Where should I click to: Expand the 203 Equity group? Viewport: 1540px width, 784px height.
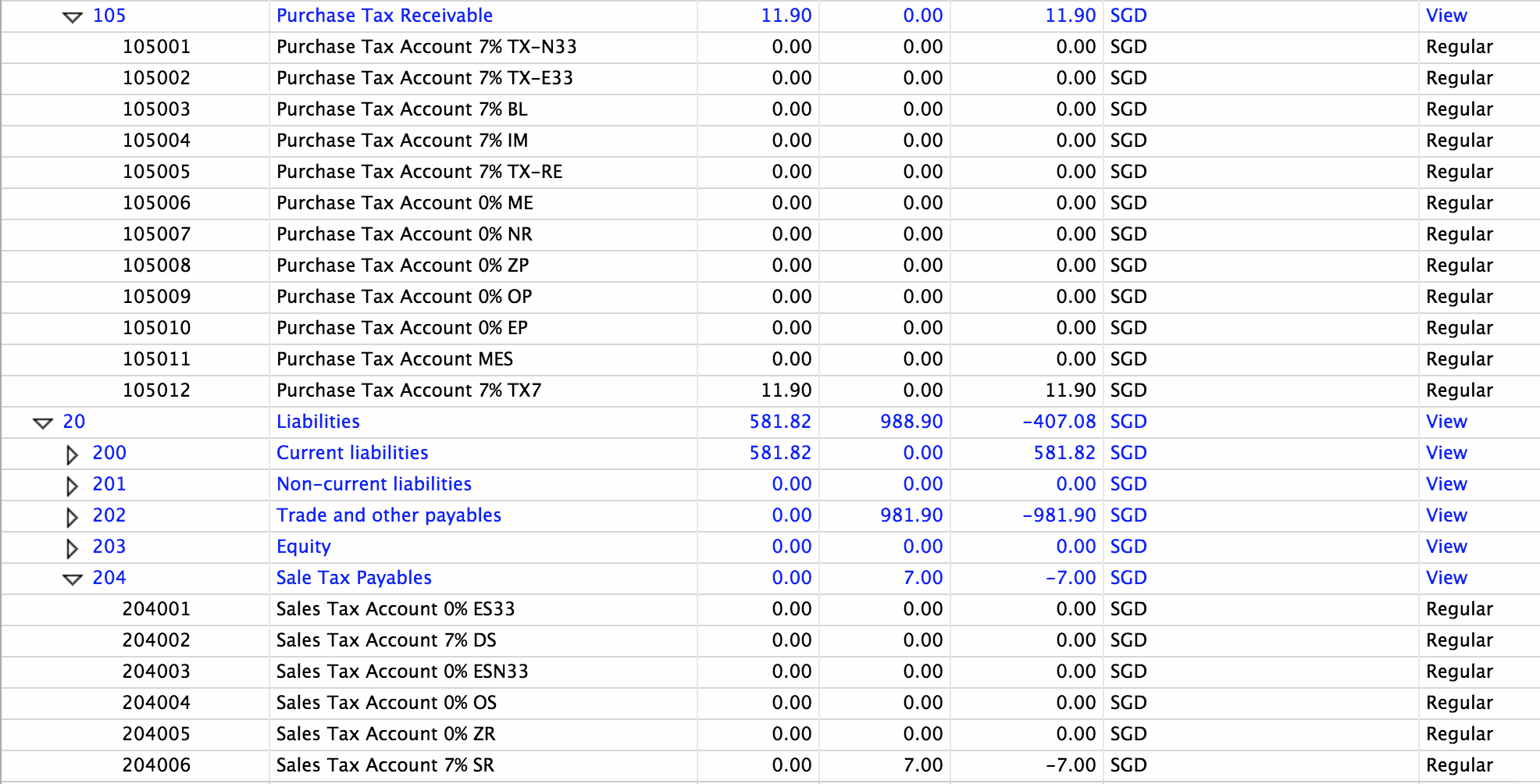click(x=72, y=548)
